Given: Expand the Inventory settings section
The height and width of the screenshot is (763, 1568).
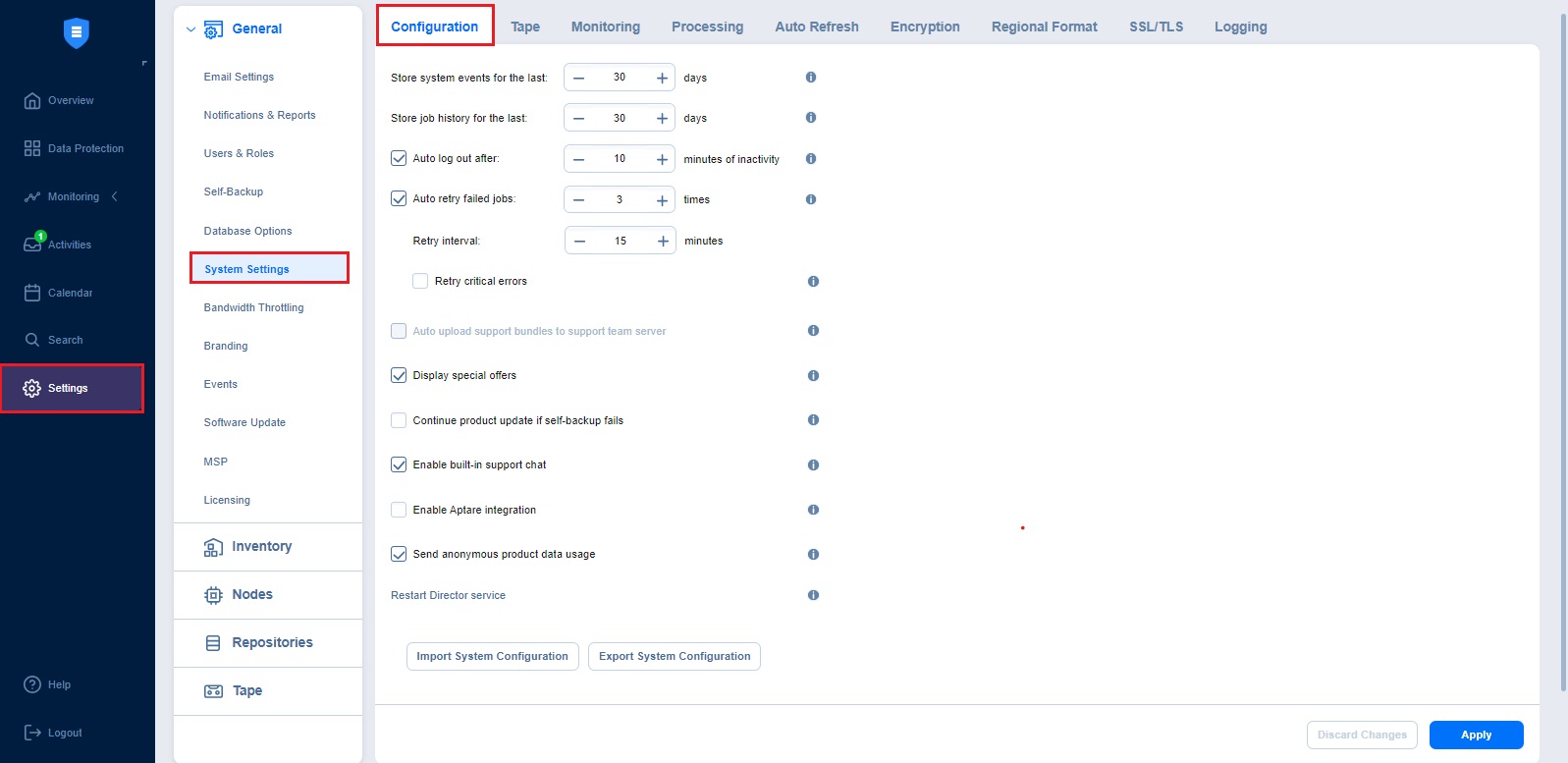Looking at the screenshot, I should [x=261, y=547].
